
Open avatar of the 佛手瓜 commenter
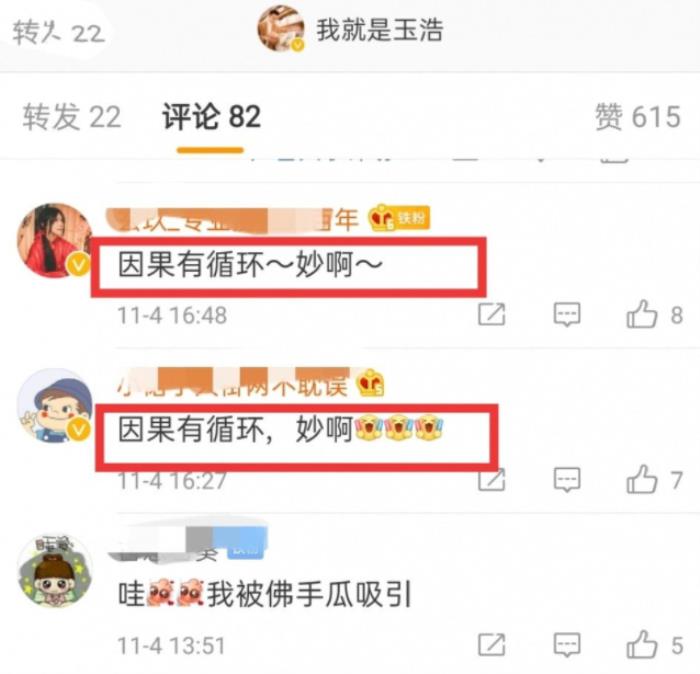(x=54, y=571)
